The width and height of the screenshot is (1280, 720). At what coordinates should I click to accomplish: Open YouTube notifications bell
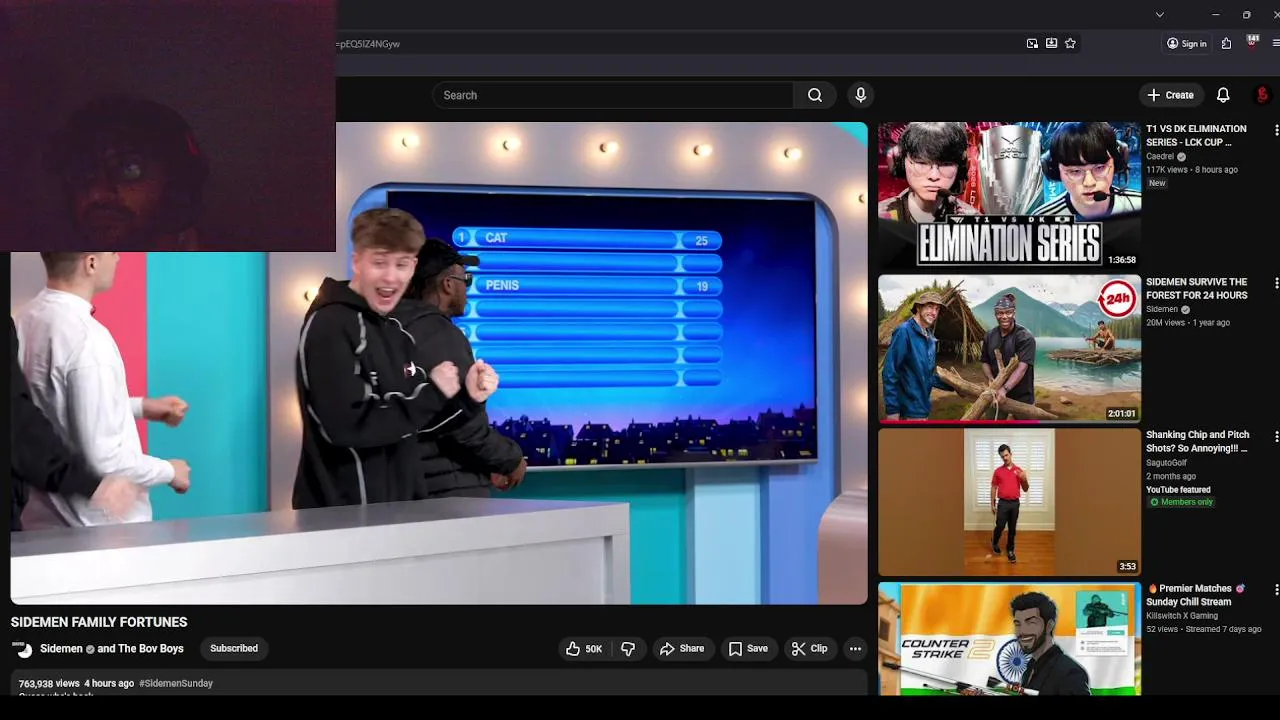1223,95
